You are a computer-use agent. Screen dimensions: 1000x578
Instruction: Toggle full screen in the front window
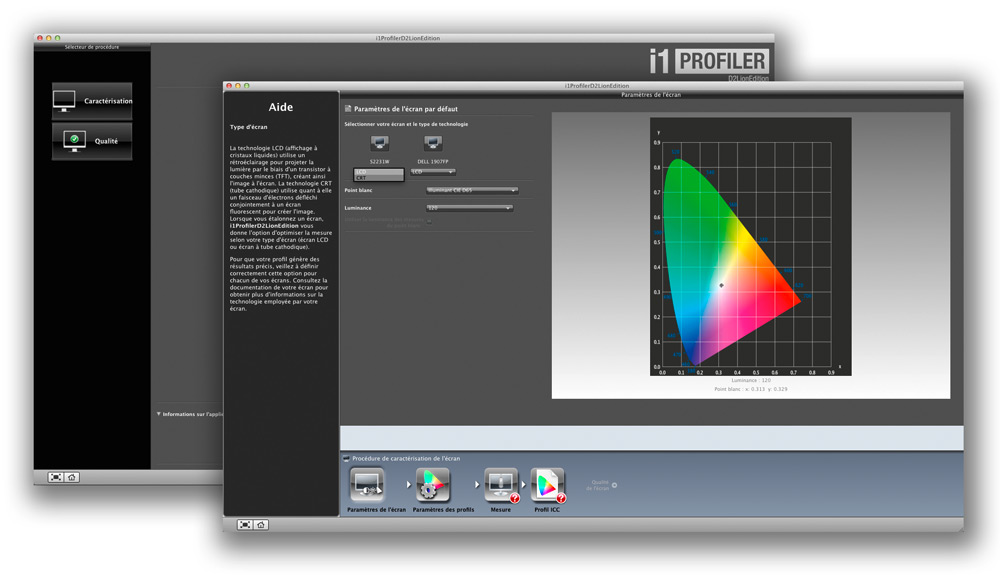(245, 524)
